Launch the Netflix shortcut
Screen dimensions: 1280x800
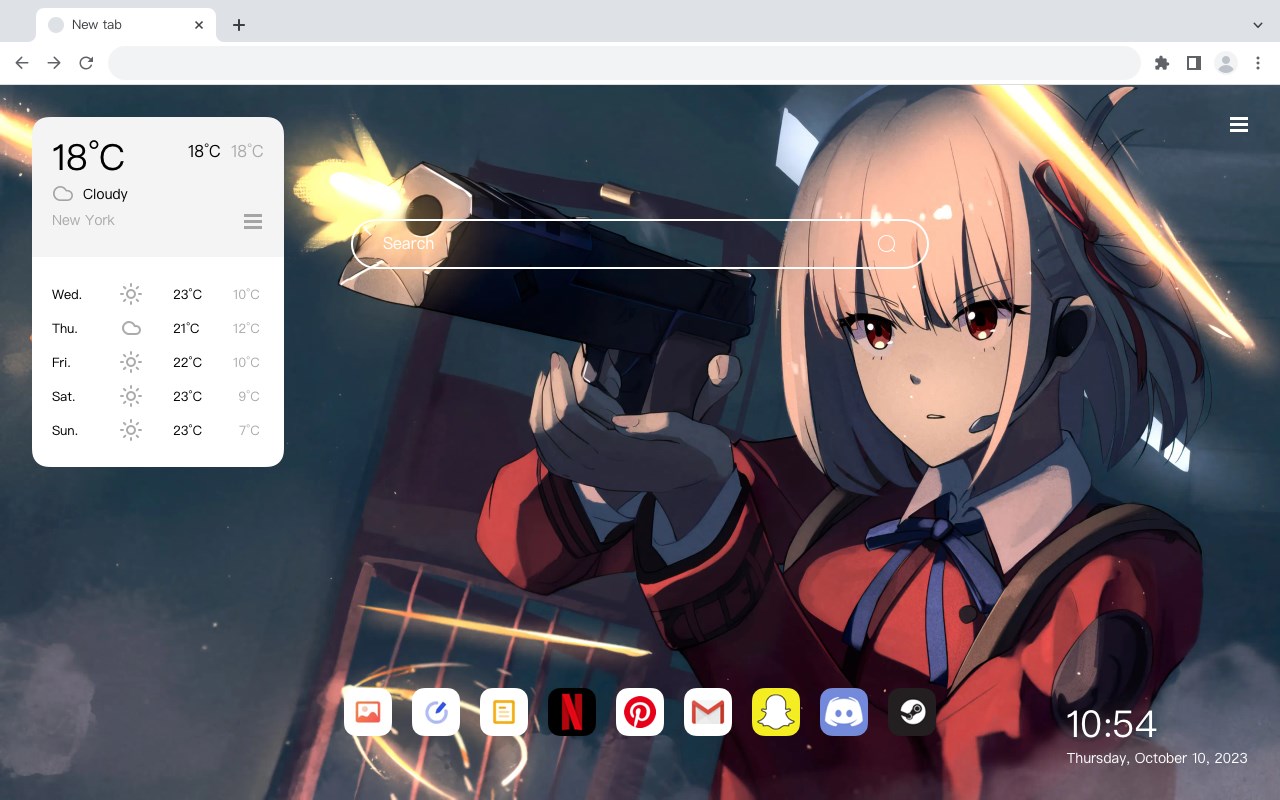572,712
